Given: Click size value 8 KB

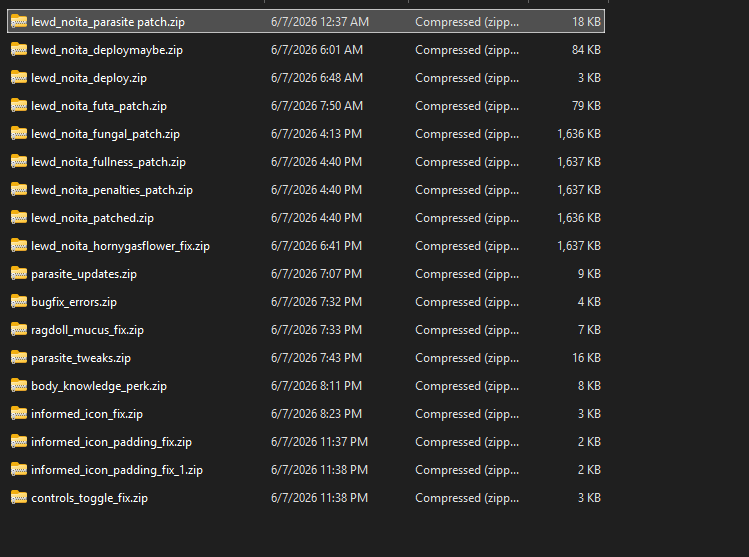Looking at the screenshot, I should 589,386.
